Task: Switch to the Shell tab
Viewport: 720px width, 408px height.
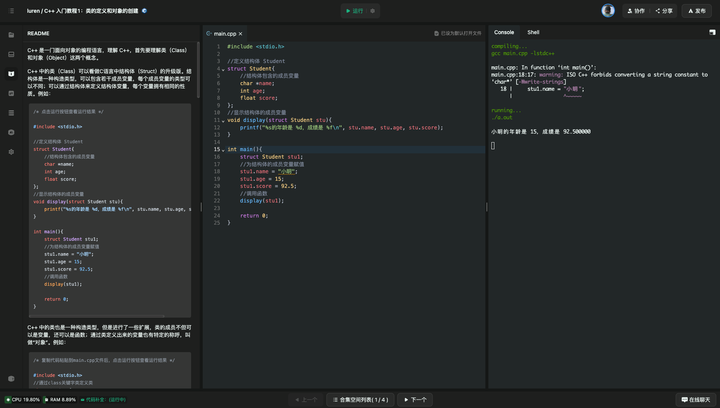Action: pyautogui.click(x=533, y=32)
